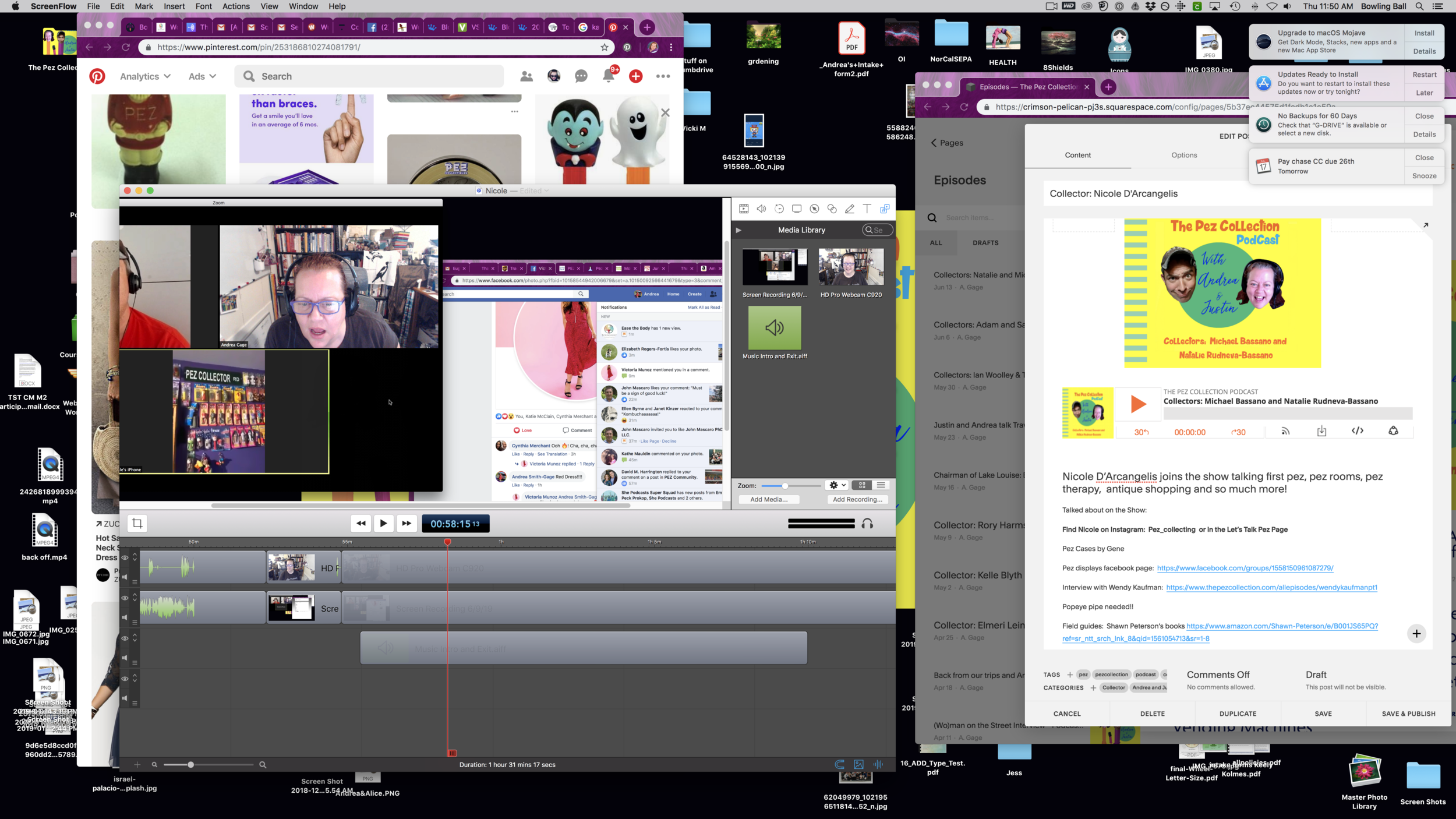Click embed code icon in podcast player
The height and width of the screenshot is (819, 1456).
pos(1357,430)
